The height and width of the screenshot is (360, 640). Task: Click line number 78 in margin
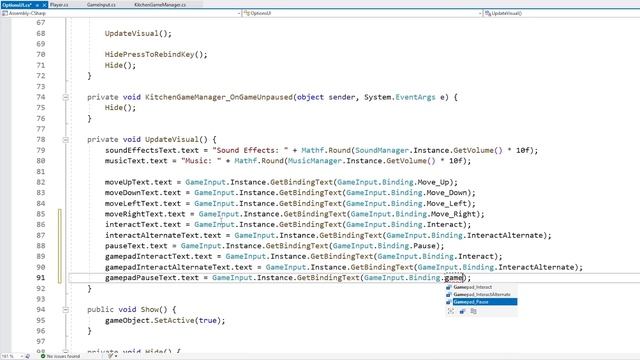(40, 140)
